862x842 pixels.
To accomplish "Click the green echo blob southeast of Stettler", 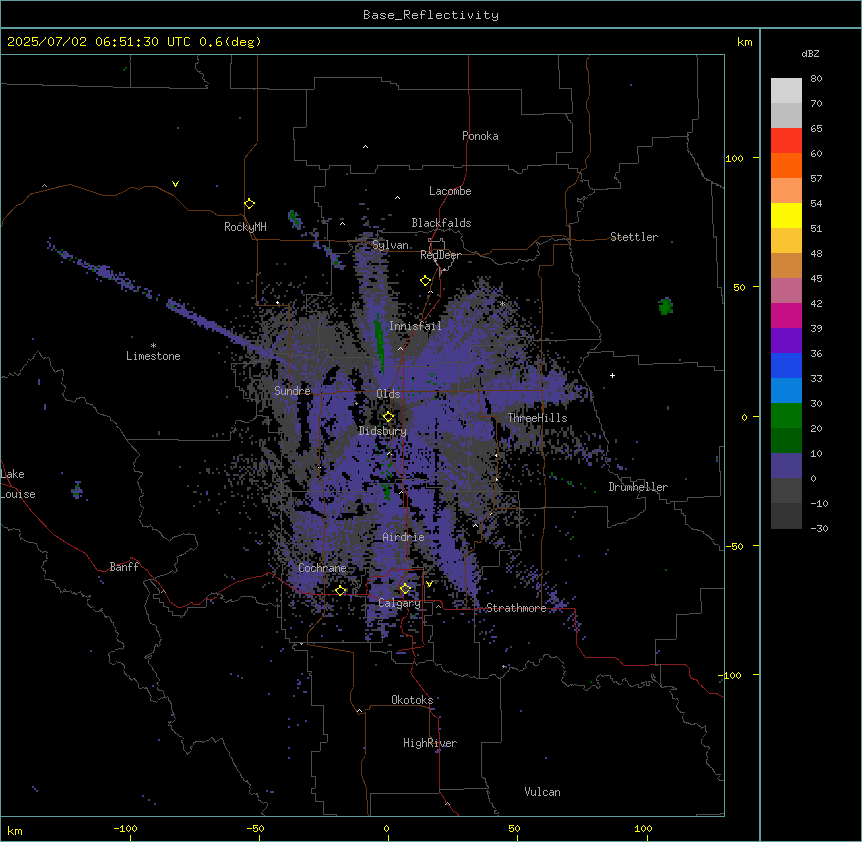I will click(666, 306).
